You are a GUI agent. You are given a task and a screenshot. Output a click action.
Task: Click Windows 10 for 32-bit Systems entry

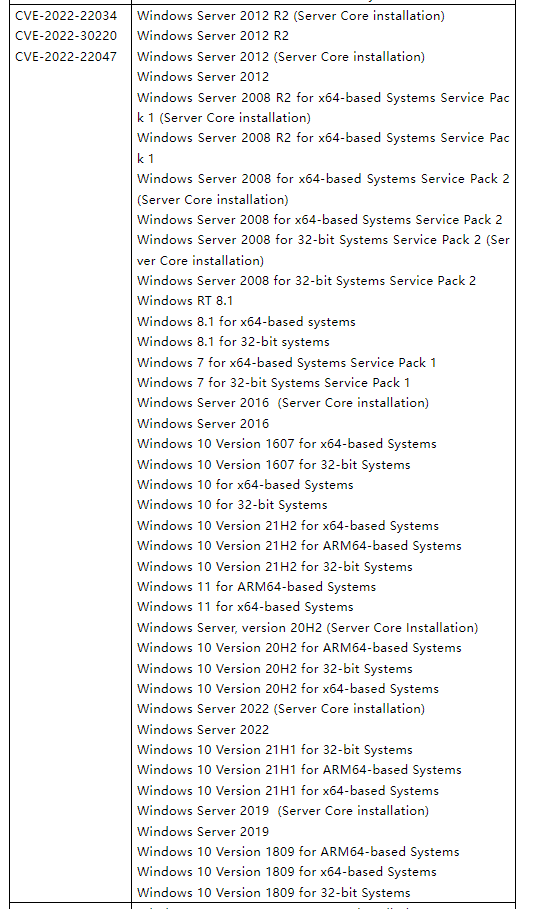pyautogui.click(x=232, y=505)
